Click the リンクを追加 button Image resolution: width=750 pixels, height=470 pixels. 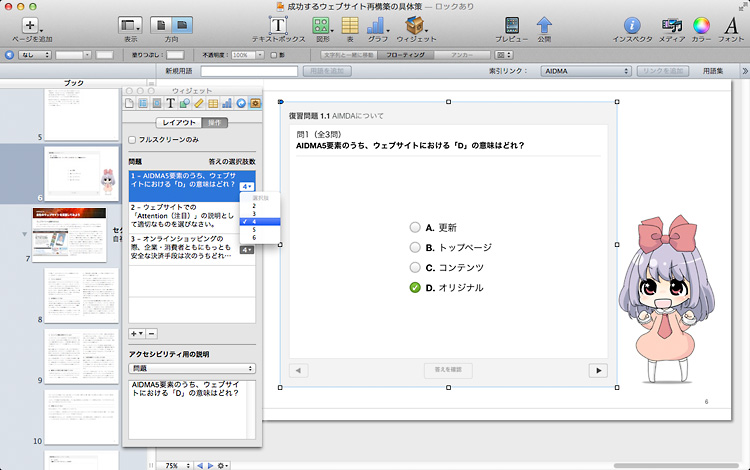click(663, 71)
